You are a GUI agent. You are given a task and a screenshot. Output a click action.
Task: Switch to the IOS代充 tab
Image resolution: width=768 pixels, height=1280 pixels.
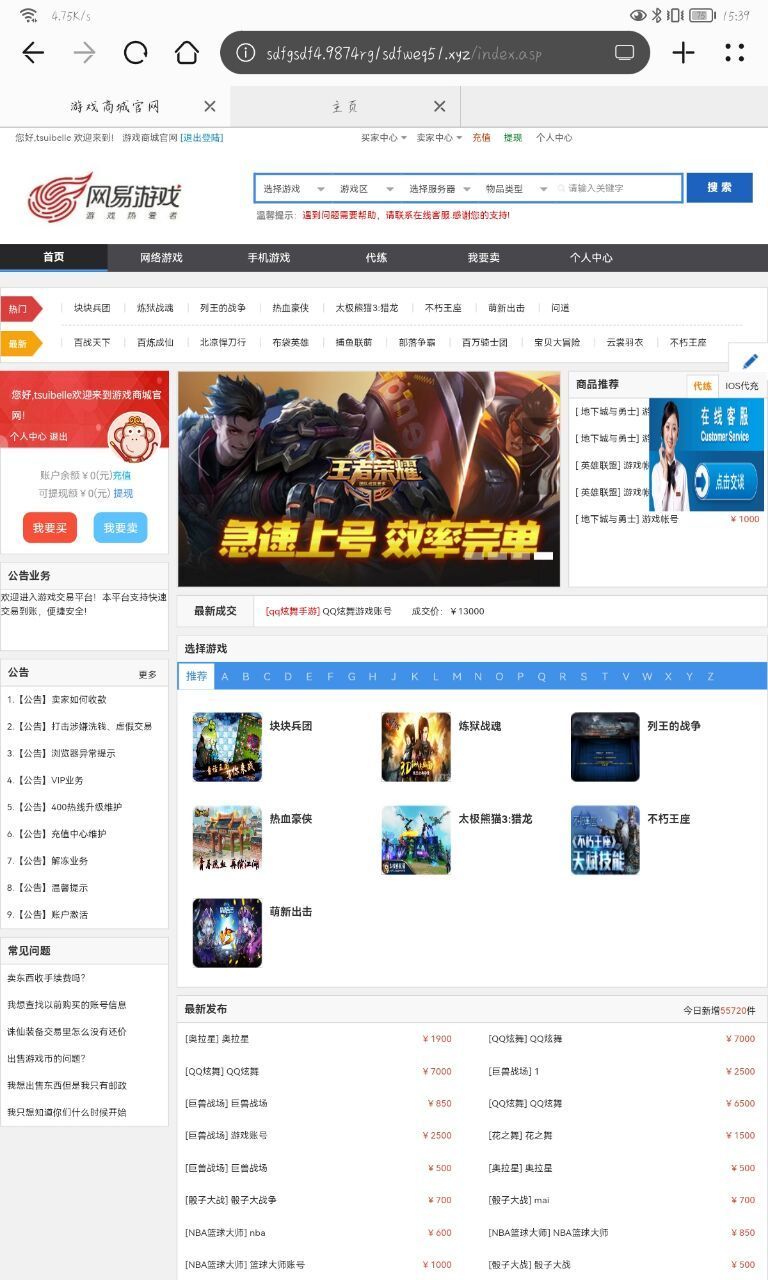(741, 385)
